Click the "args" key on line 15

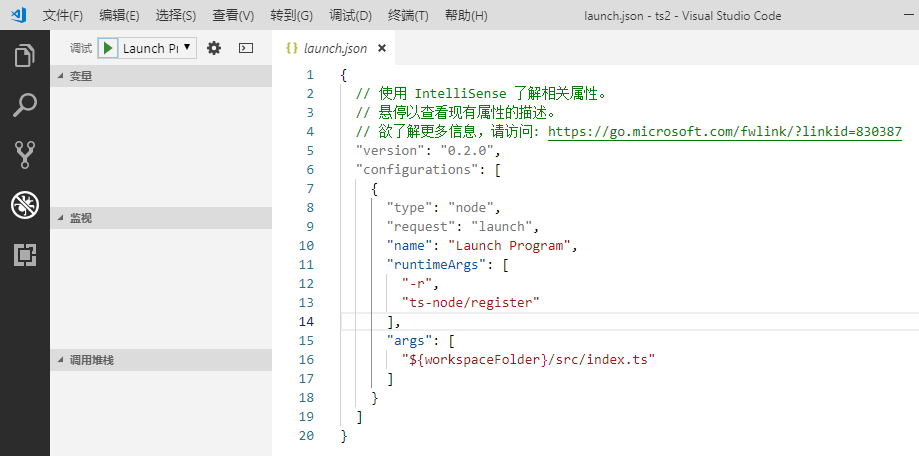point(410,341)
